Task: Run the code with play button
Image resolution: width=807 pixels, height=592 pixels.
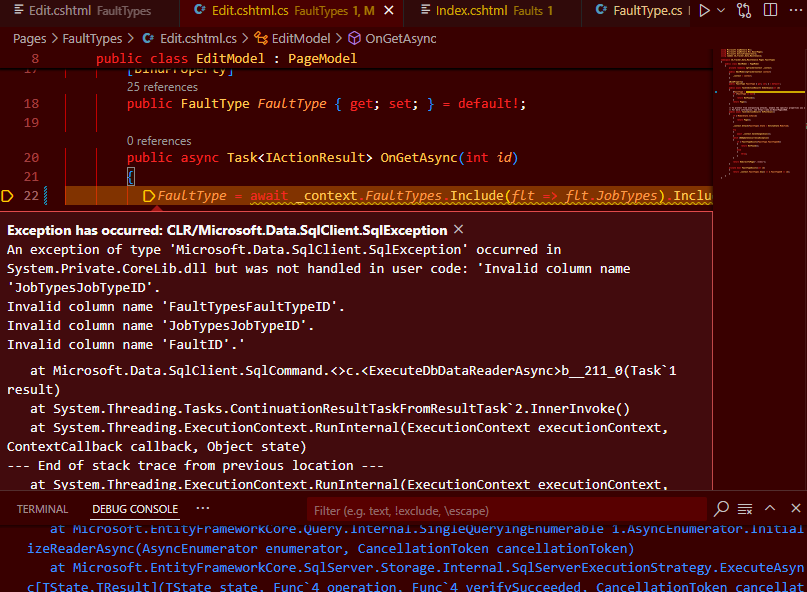Action: coord(705,10)
